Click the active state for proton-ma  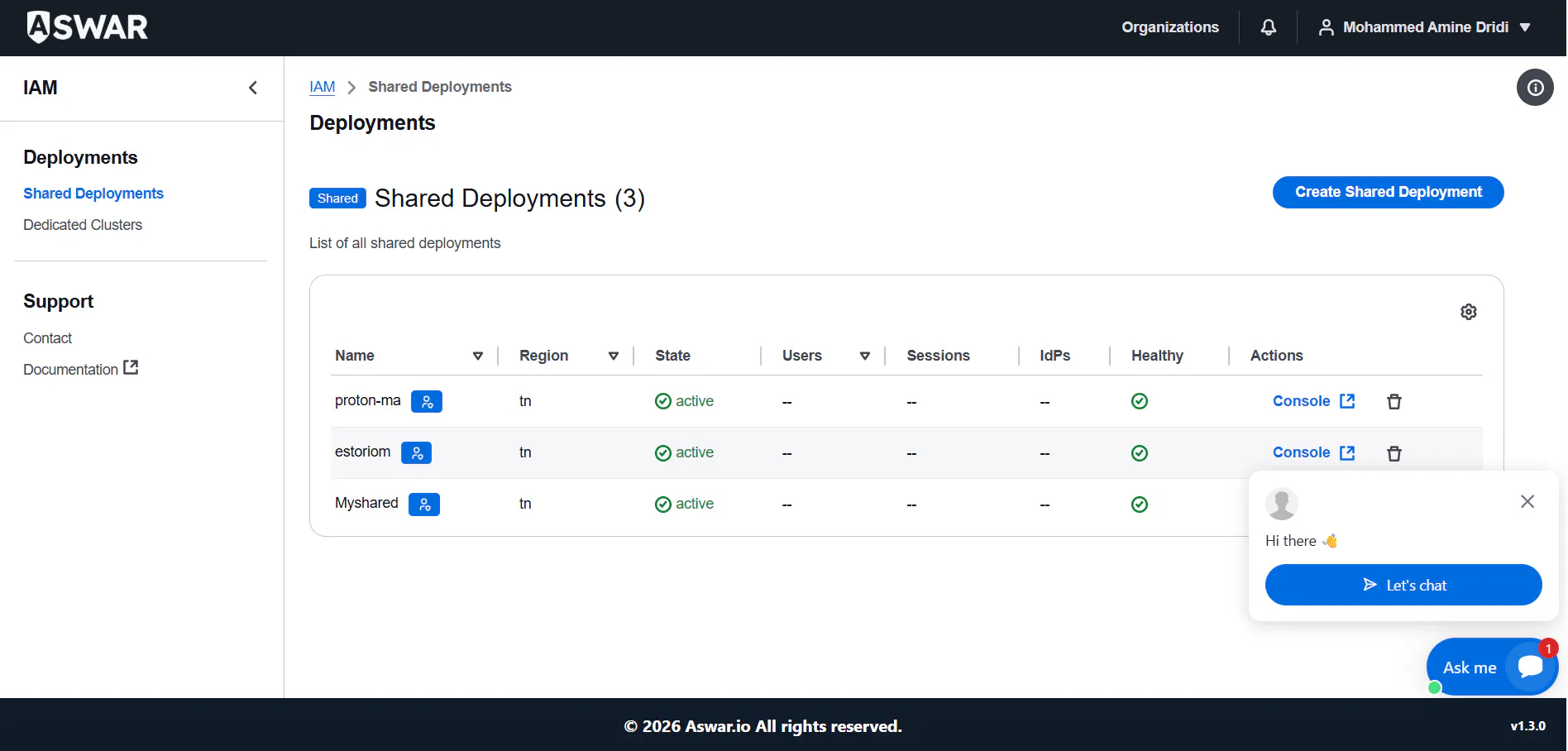684,401
